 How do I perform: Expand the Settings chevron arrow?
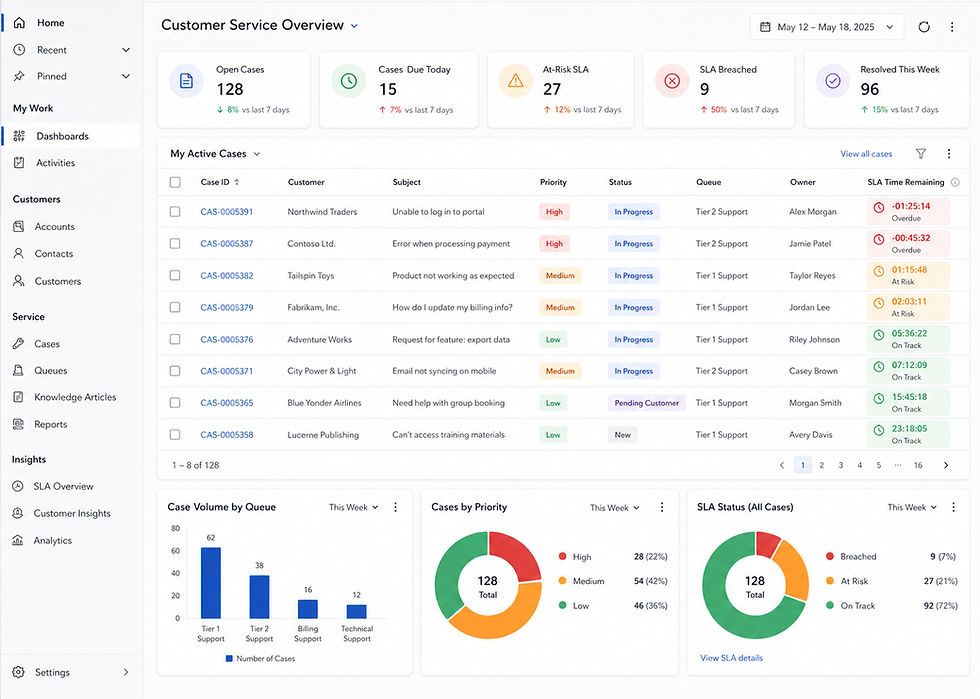pyautogui.click(x=126, y=672)
